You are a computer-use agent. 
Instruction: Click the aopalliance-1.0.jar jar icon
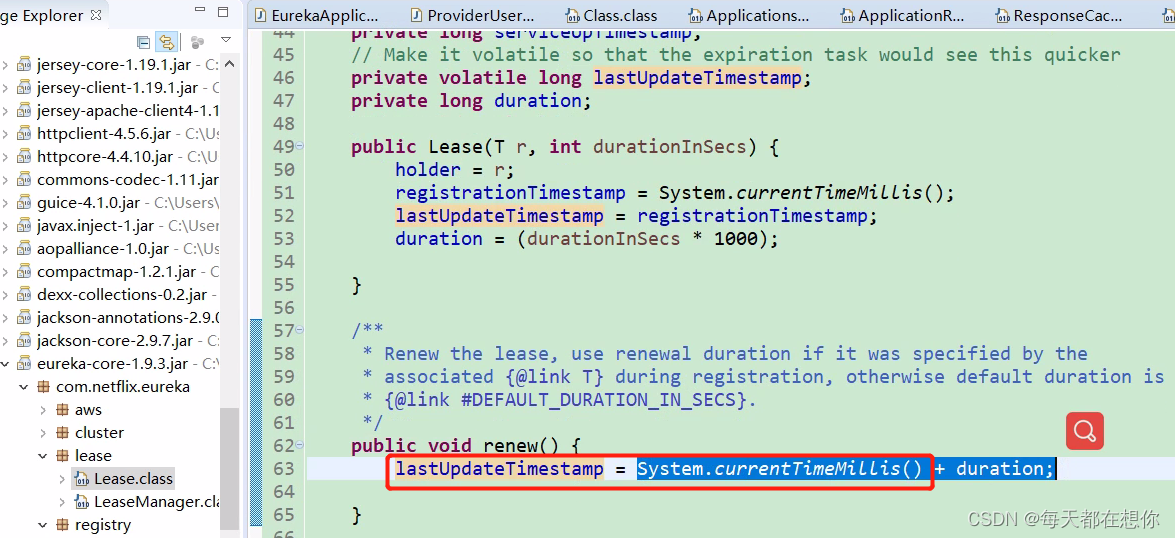(x=25, y=249)
